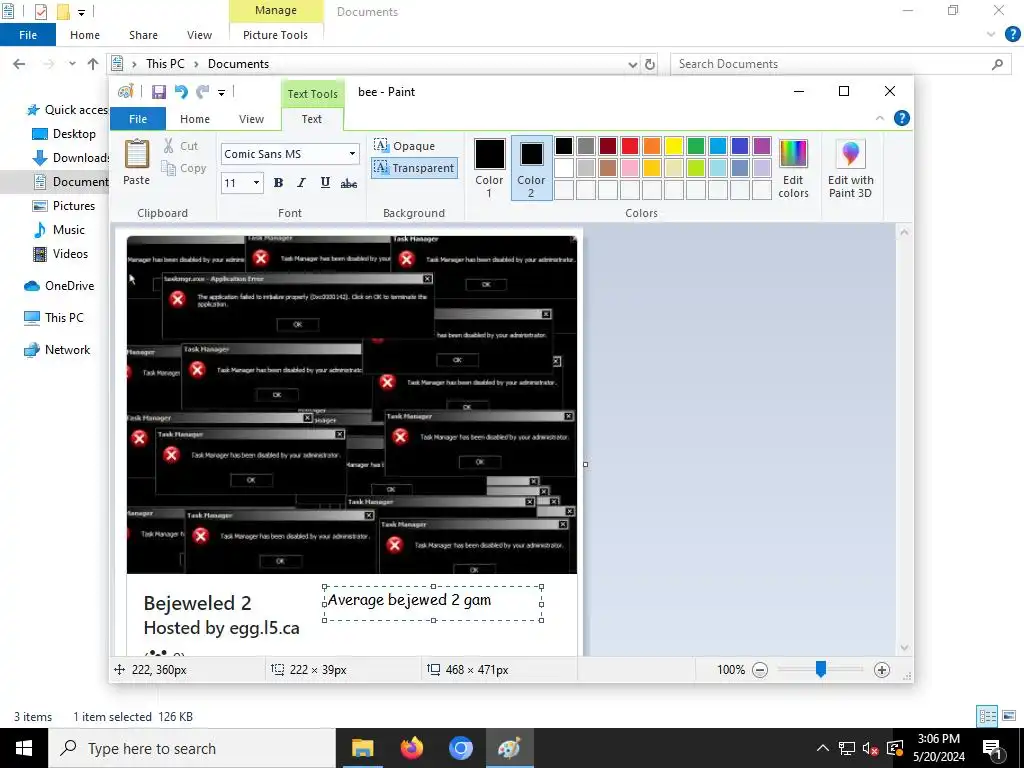Switch to Paint's Home tab

click(195, 119)
